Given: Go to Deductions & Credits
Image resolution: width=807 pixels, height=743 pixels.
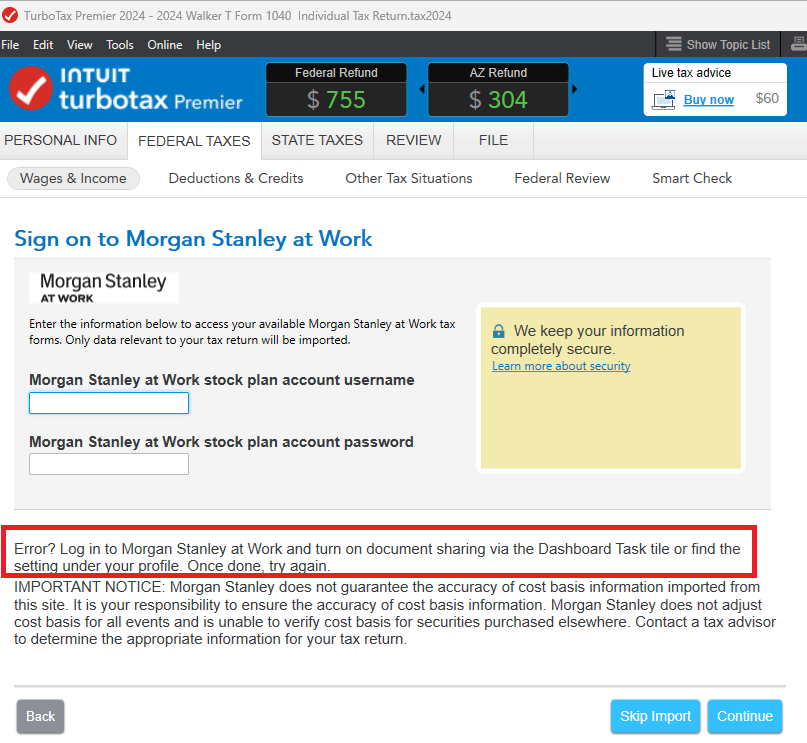Looking at the screenshot, I should 236,179.
